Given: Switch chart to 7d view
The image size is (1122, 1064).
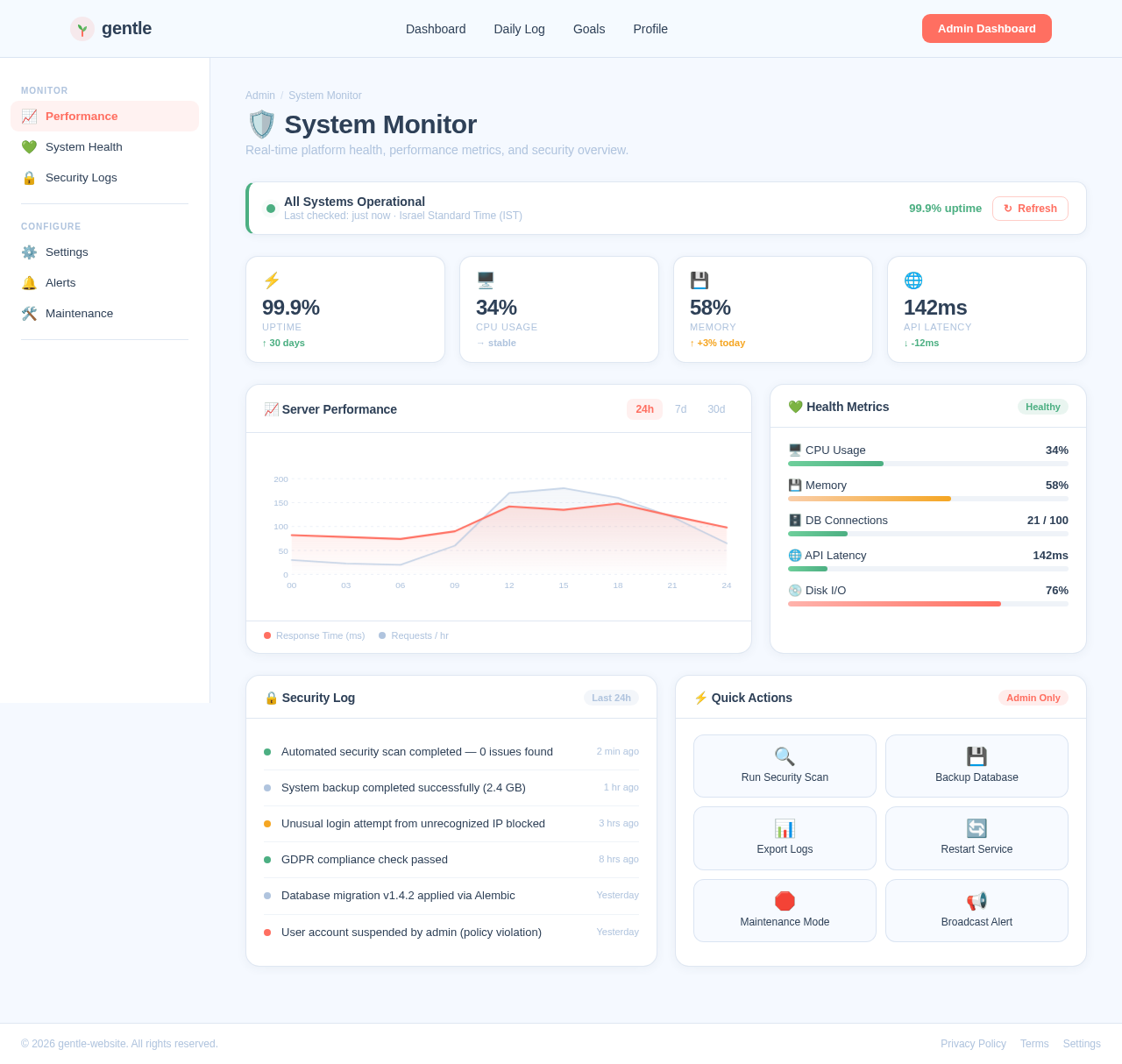Looking at the screenshot, I should point(681,409).
